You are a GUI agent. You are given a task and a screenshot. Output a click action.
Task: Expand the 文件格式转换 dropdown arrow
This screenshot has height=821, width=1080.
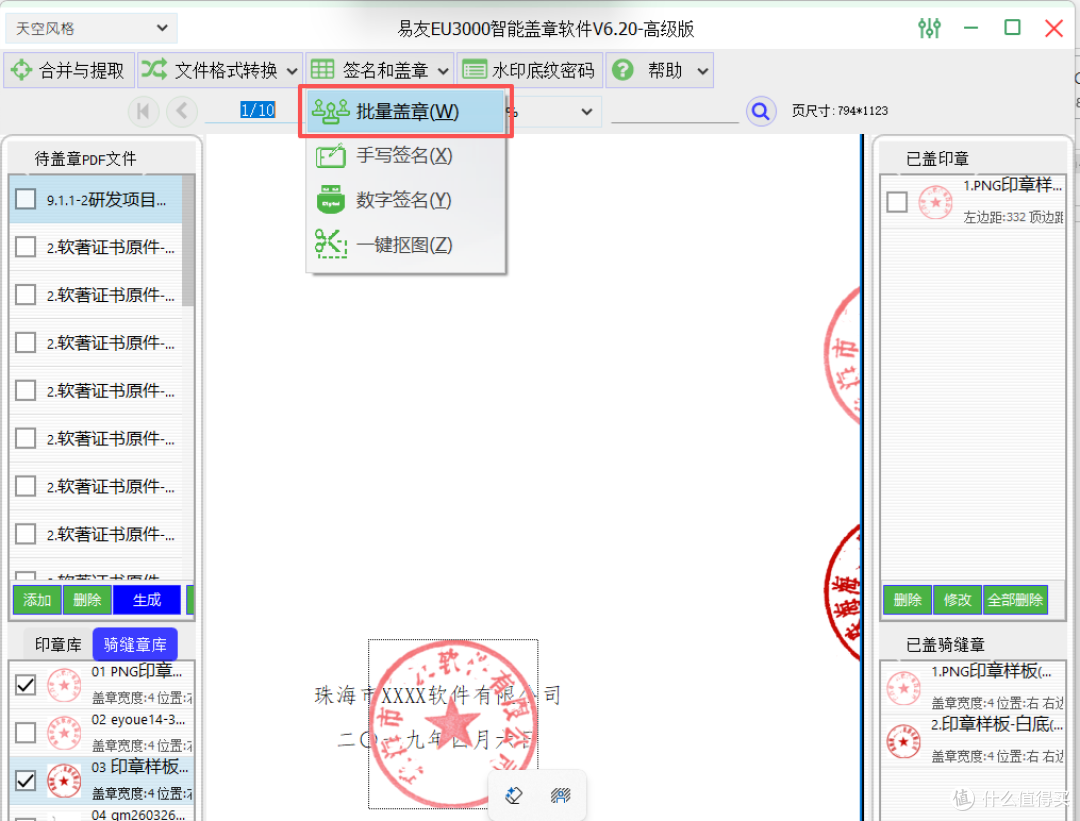point(292,70)
